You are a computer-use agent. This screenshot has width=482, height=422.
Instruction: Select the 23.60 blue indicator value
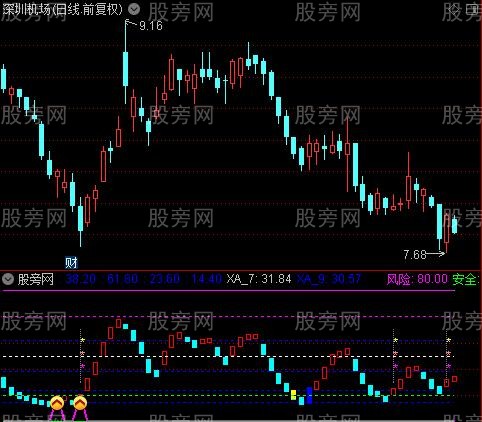165,279
